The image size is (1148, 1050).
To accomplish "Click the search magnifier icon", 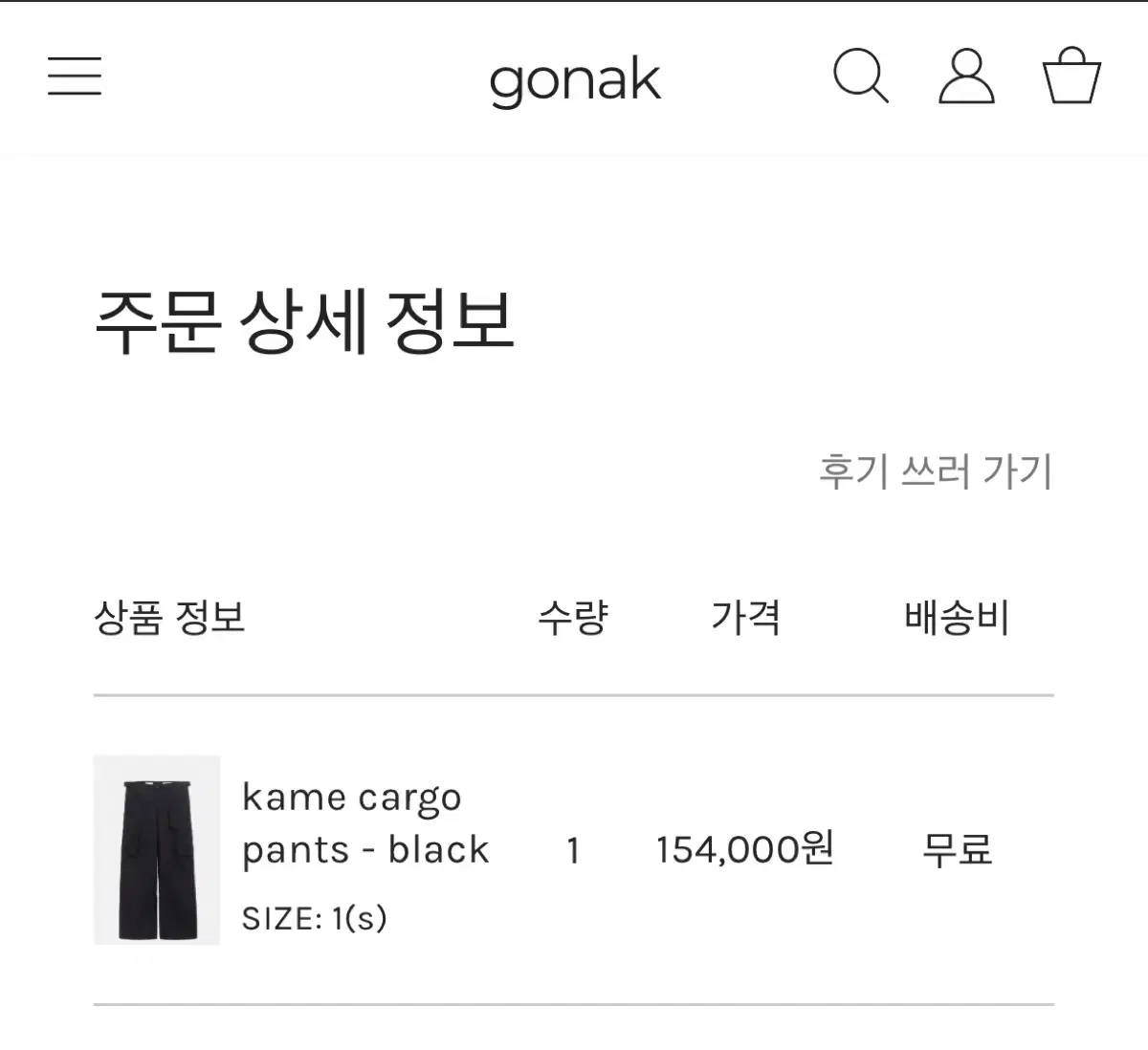I will (x=860, y=76).
